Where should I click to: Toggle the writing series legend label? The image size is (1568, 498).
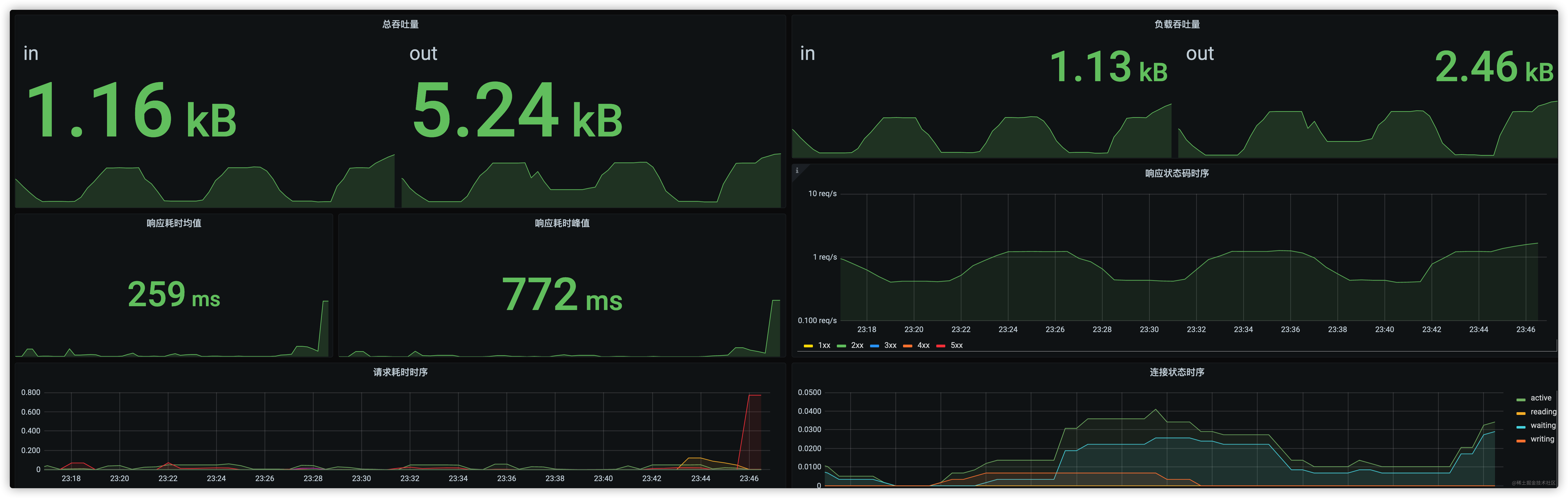[1542, 439]
